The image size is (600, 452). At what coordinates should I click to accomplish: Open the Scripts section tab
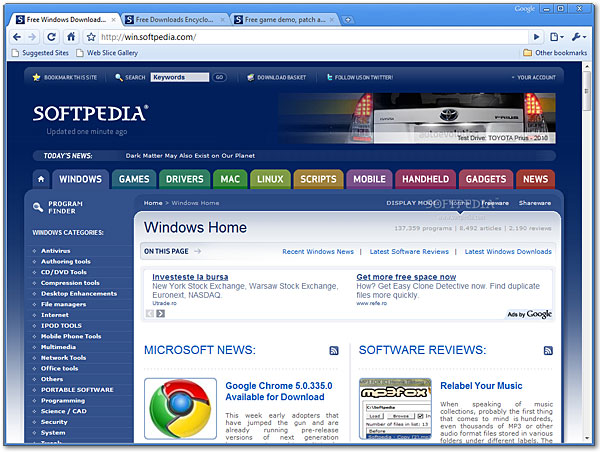[x=318, y=179]
